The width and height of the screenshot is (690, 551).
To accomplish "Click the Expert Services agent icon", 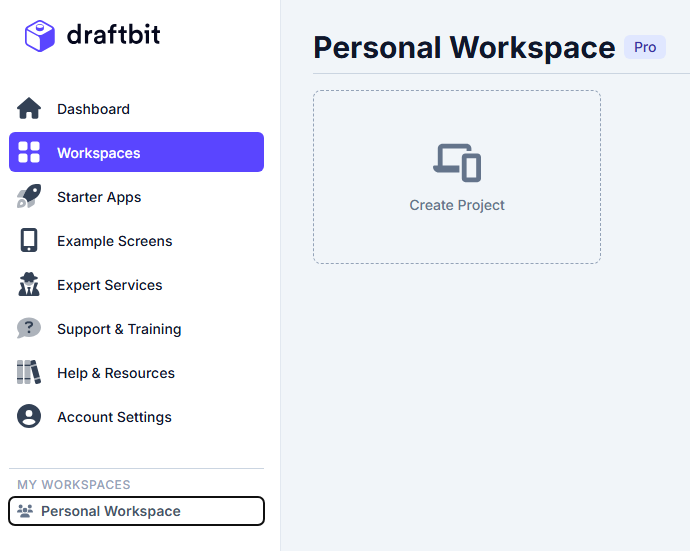I will tap(29, 284).
